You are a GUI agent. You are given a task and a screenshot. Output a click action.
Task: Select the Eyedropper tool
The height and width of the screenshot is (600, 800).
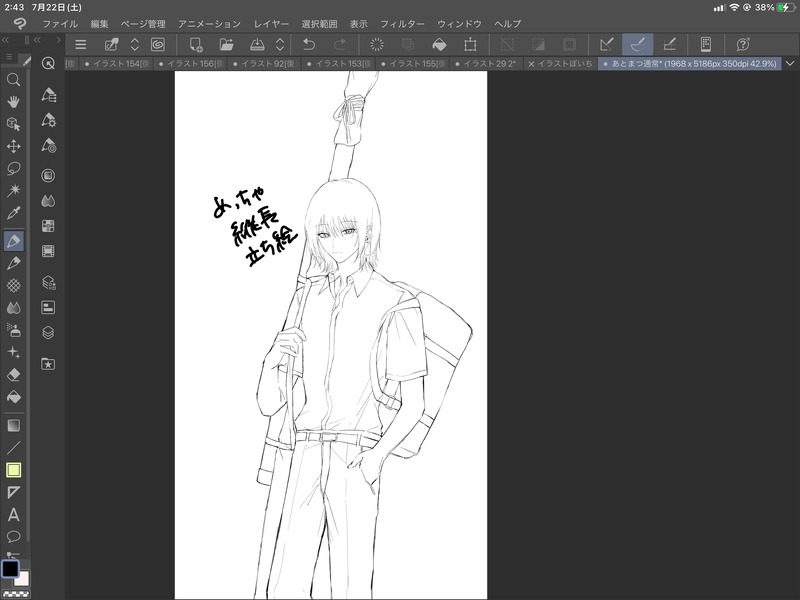14,213
